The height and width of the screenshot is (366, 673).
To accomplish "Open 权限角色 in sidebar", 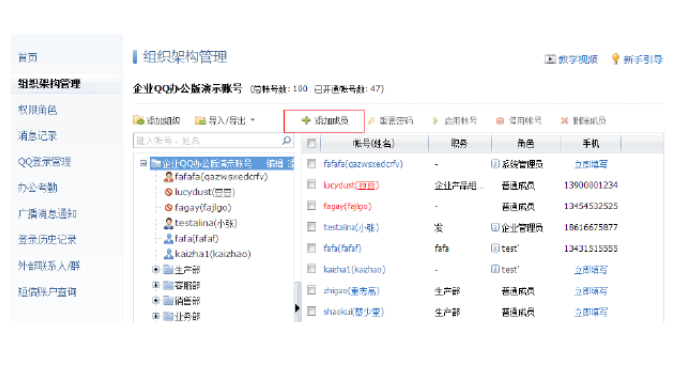I will [x=37, y=110].
